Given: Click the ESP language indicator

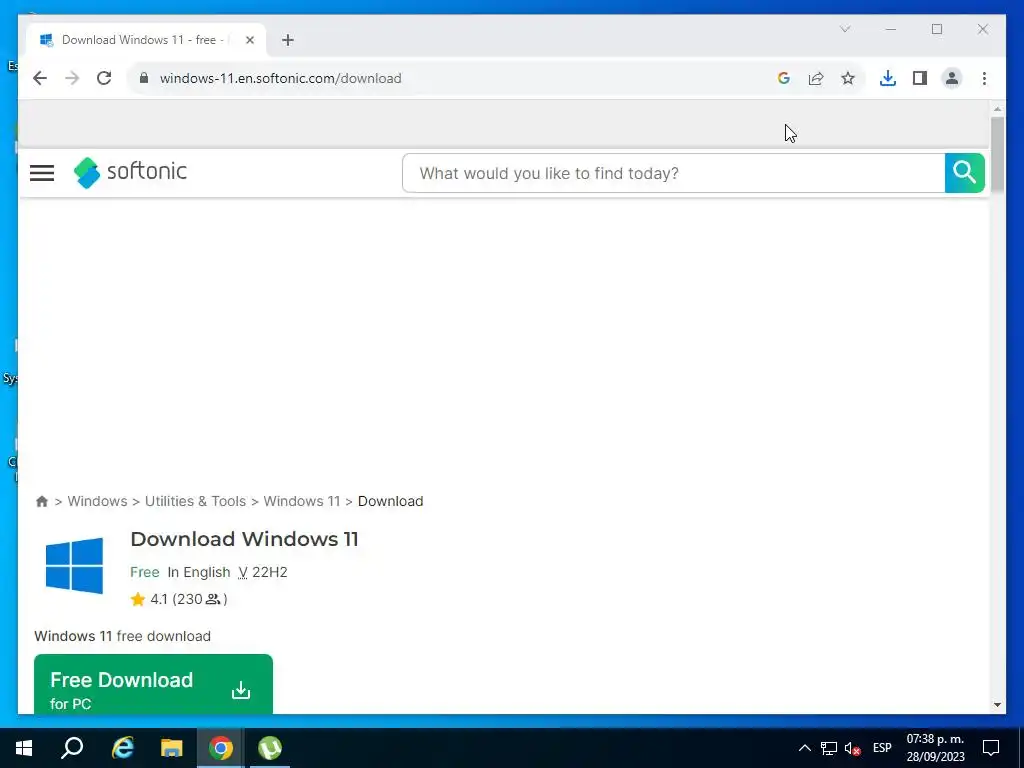Looking at the screenshot, I should pos(882,748).
